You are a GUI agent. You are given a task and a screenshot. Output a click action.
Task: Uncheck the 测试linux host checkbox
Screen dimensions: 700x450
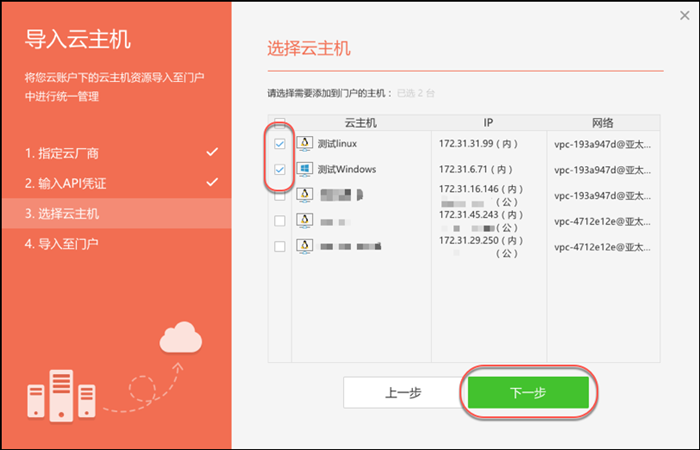pos(280,144)
